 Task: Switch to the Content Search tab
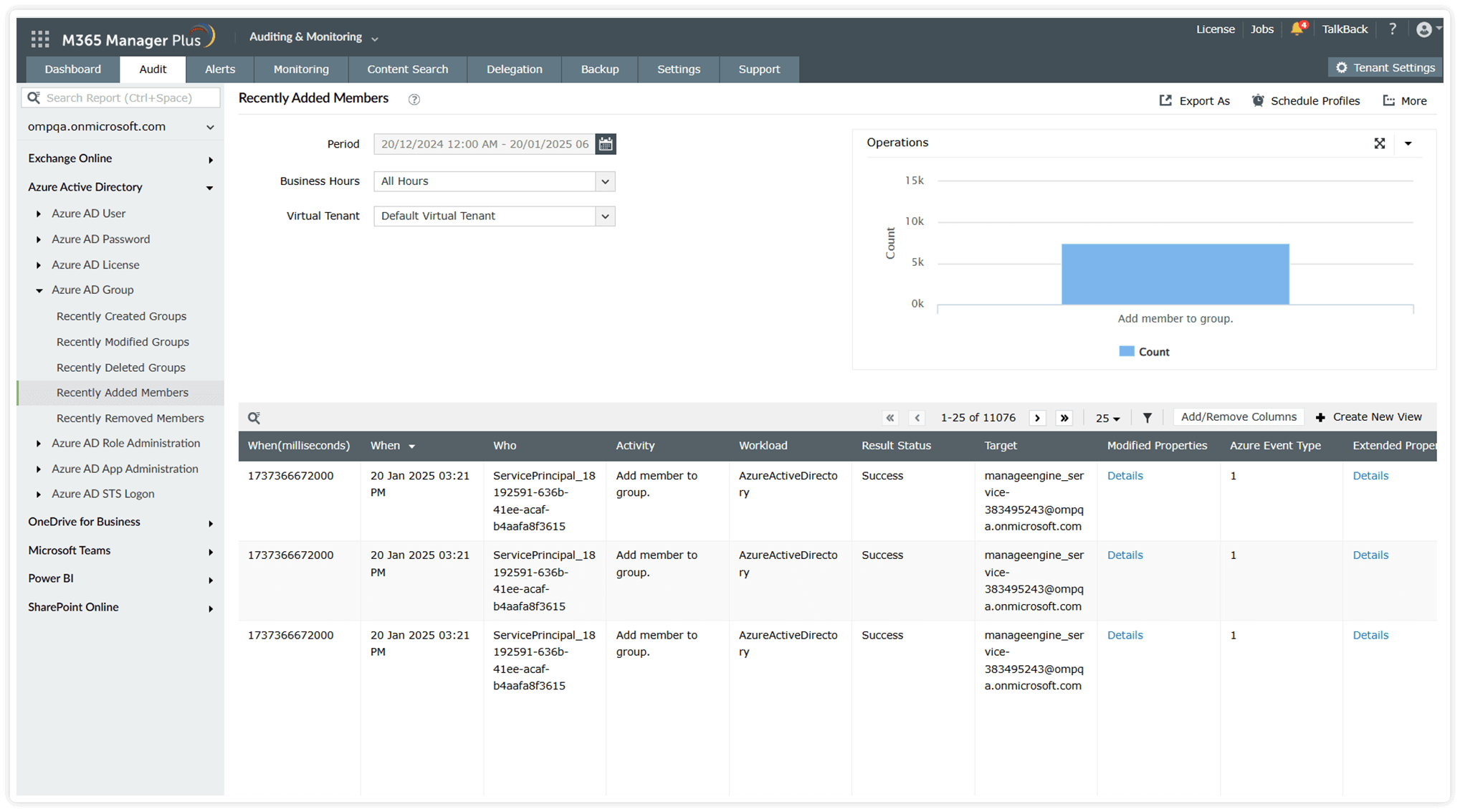(x=407, y=69)
